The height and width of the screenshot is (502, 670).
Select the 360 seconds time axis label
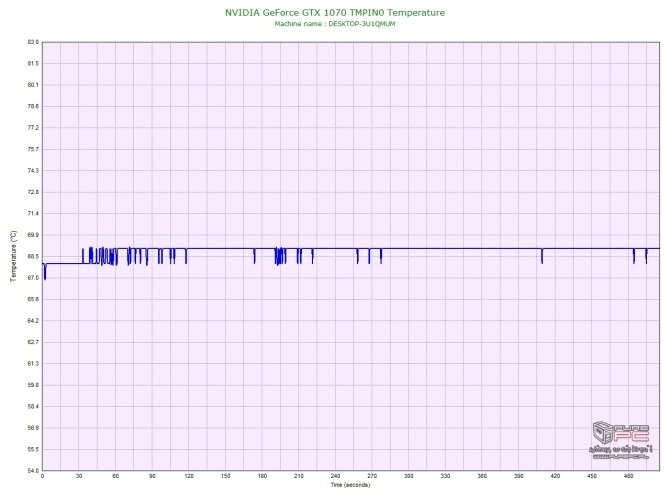(x=482, y=476)
